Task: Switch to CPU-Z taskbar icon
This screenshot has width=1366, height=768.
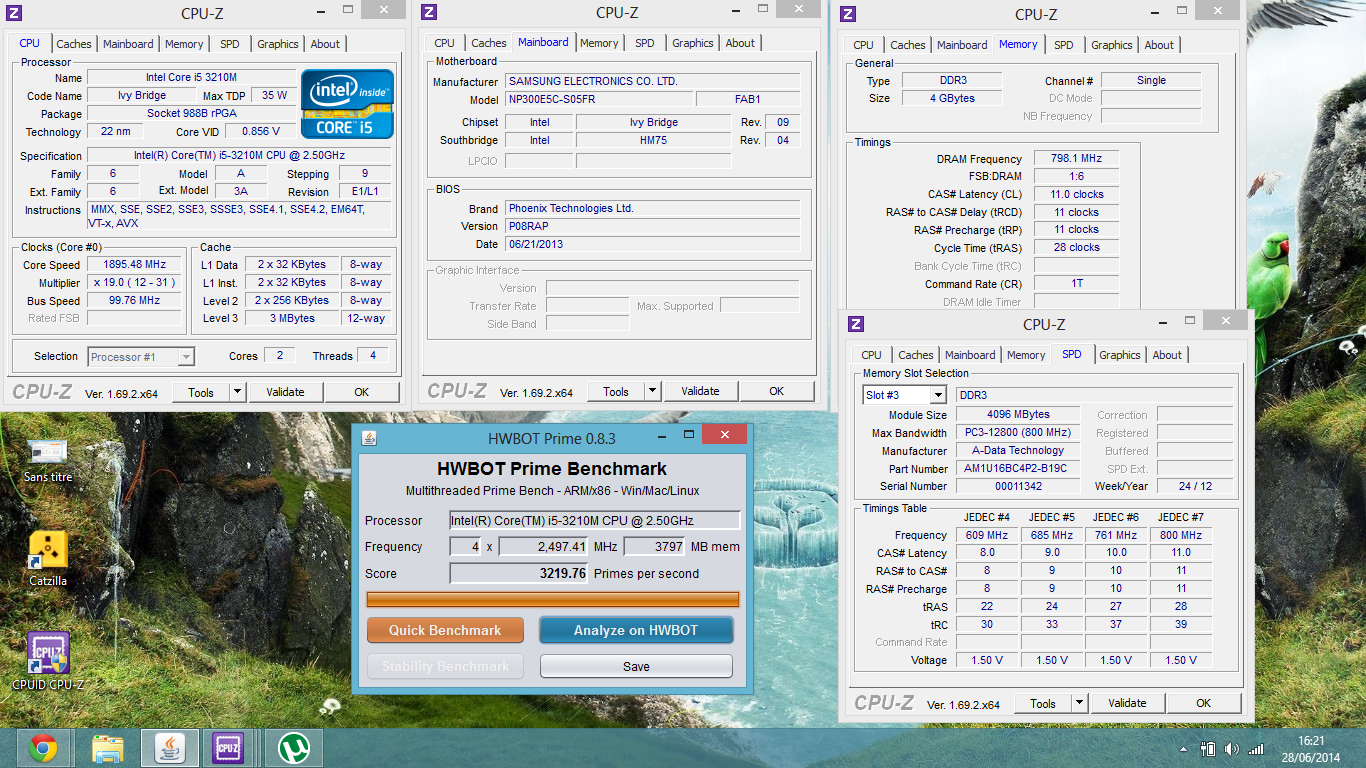Action: (229, 748)
